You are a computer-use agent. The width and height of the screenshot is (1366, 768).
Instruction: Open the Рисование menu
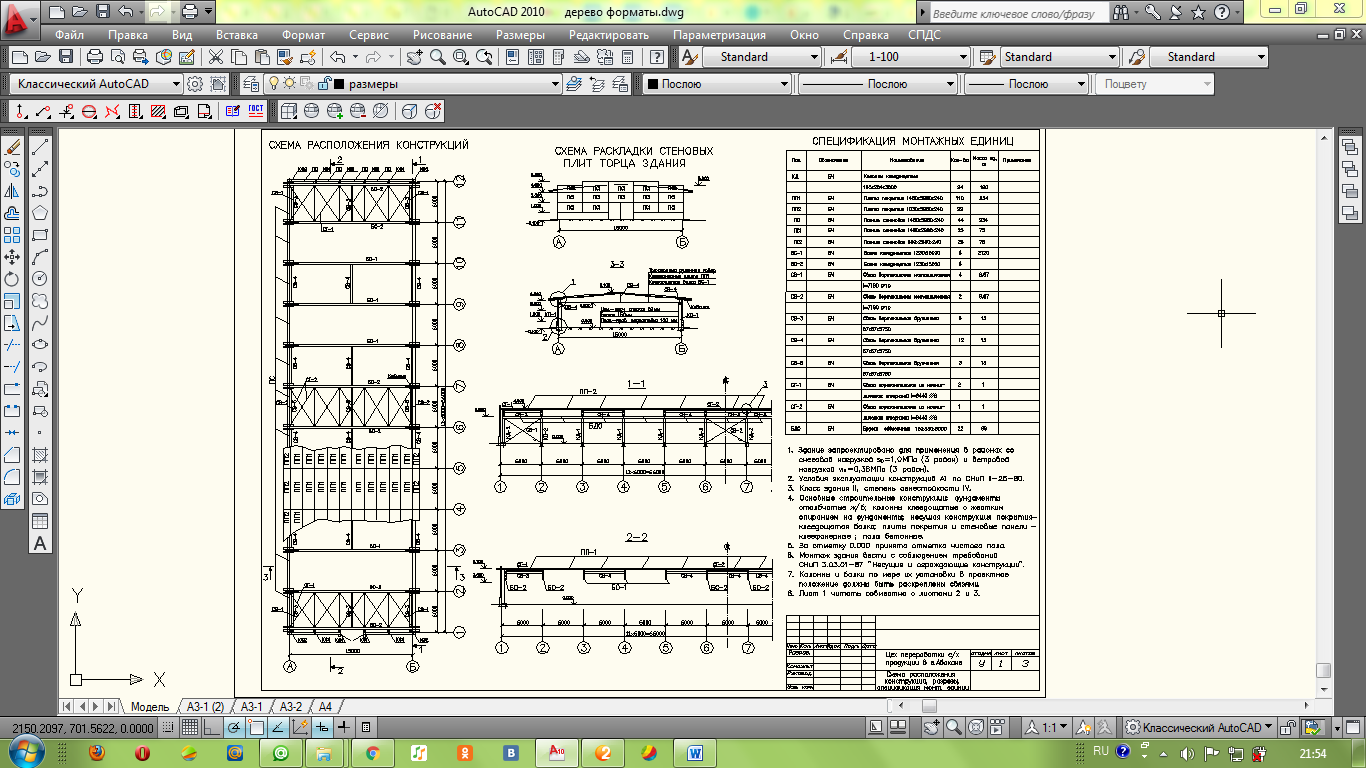click(440, 35)
